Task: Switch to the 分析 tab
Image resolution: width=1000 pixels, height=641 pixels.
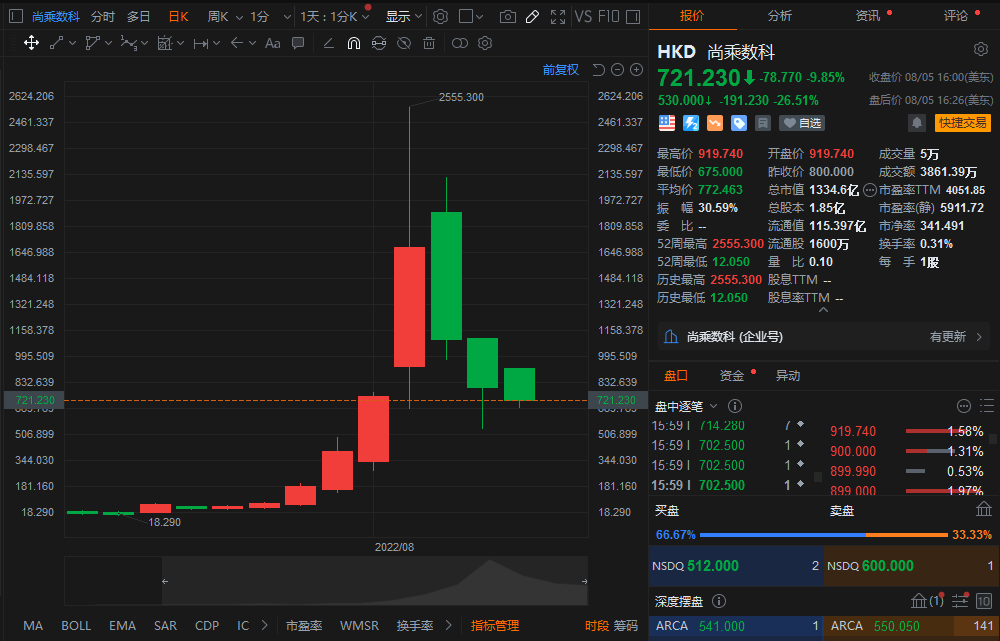Action: (x=780, y=15)
